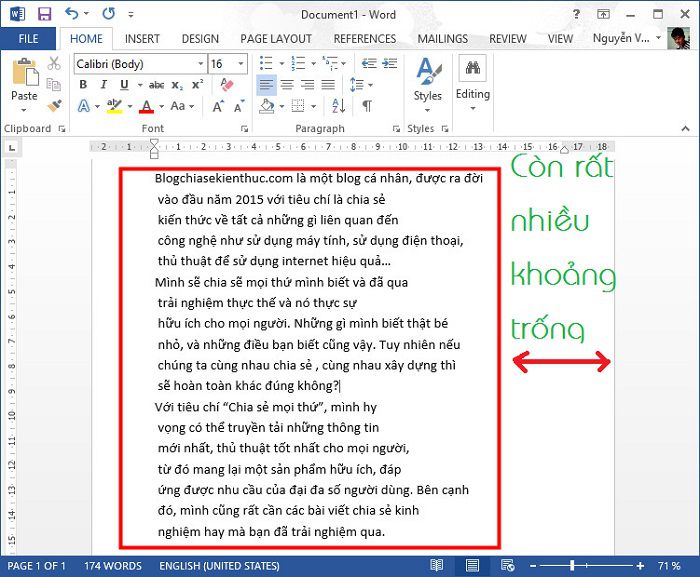Shrink font size button
Viewport: 700px width, 577px height.
click(x=239, y=106)
